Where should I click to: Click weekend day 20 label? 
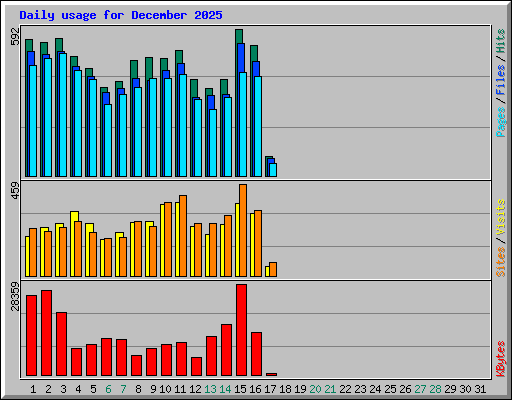[315, 389]
